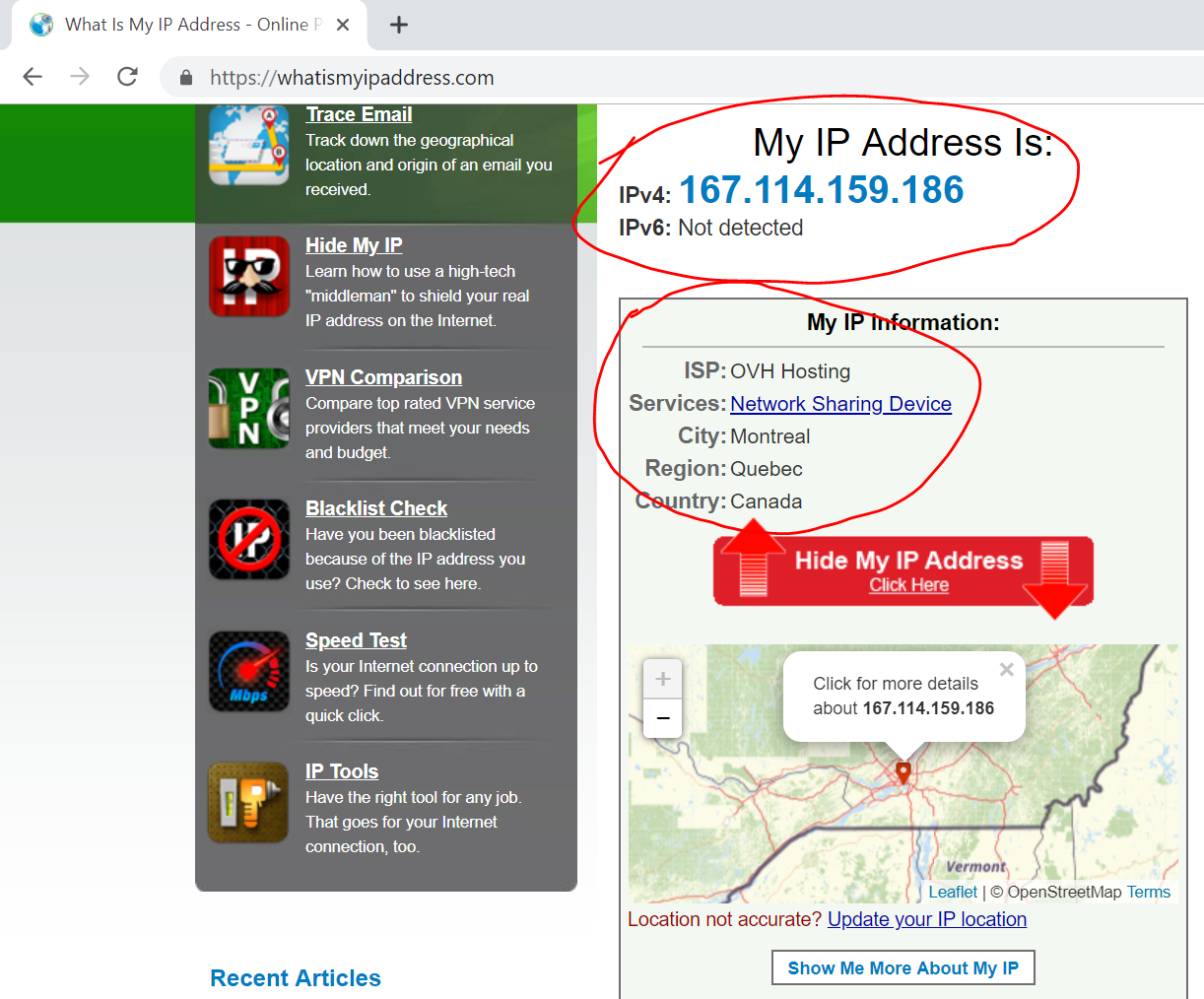The height and width of the screenshot is (999, 1204).
Task: Click the browser forward arrow
Action: coord(80,77)
